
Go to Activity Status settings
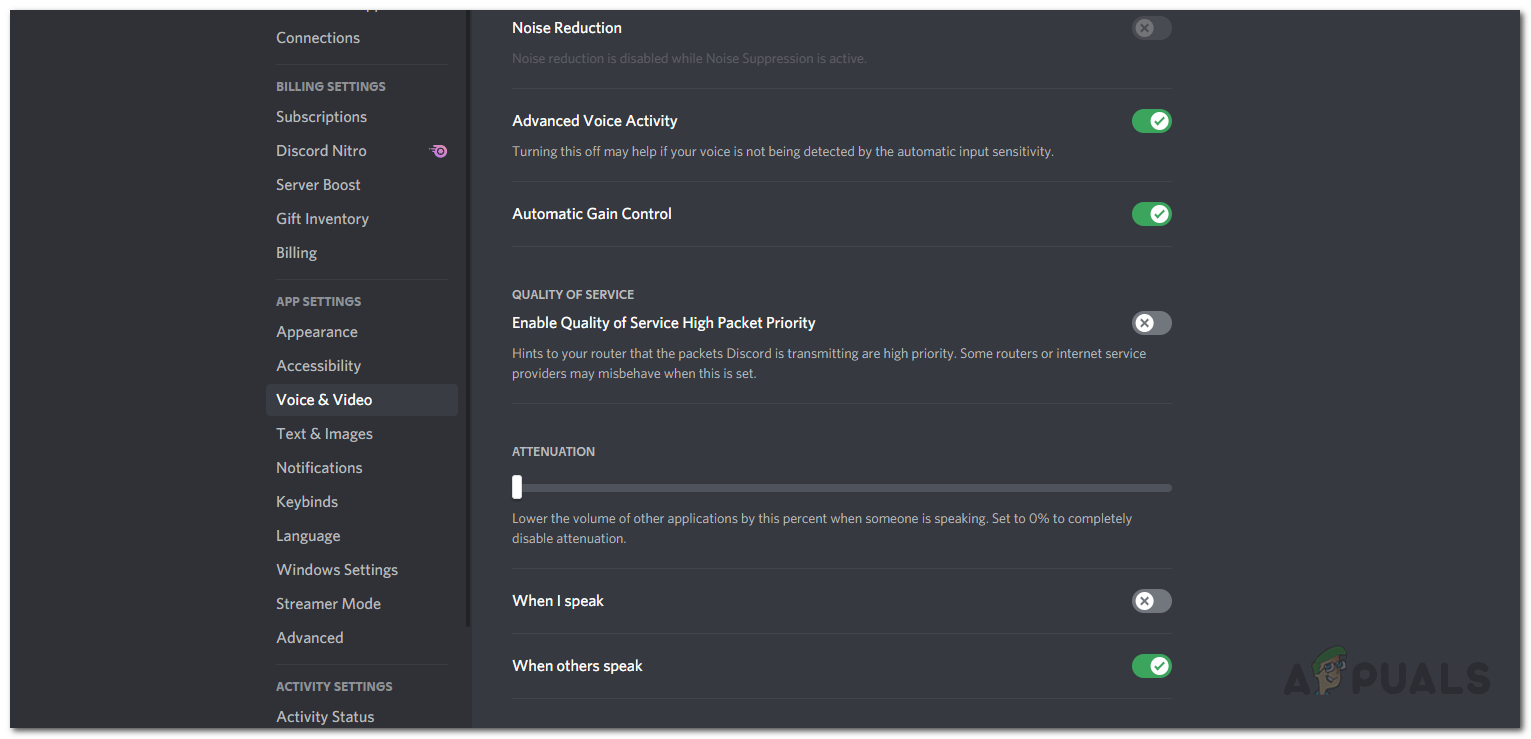(325, 717)
